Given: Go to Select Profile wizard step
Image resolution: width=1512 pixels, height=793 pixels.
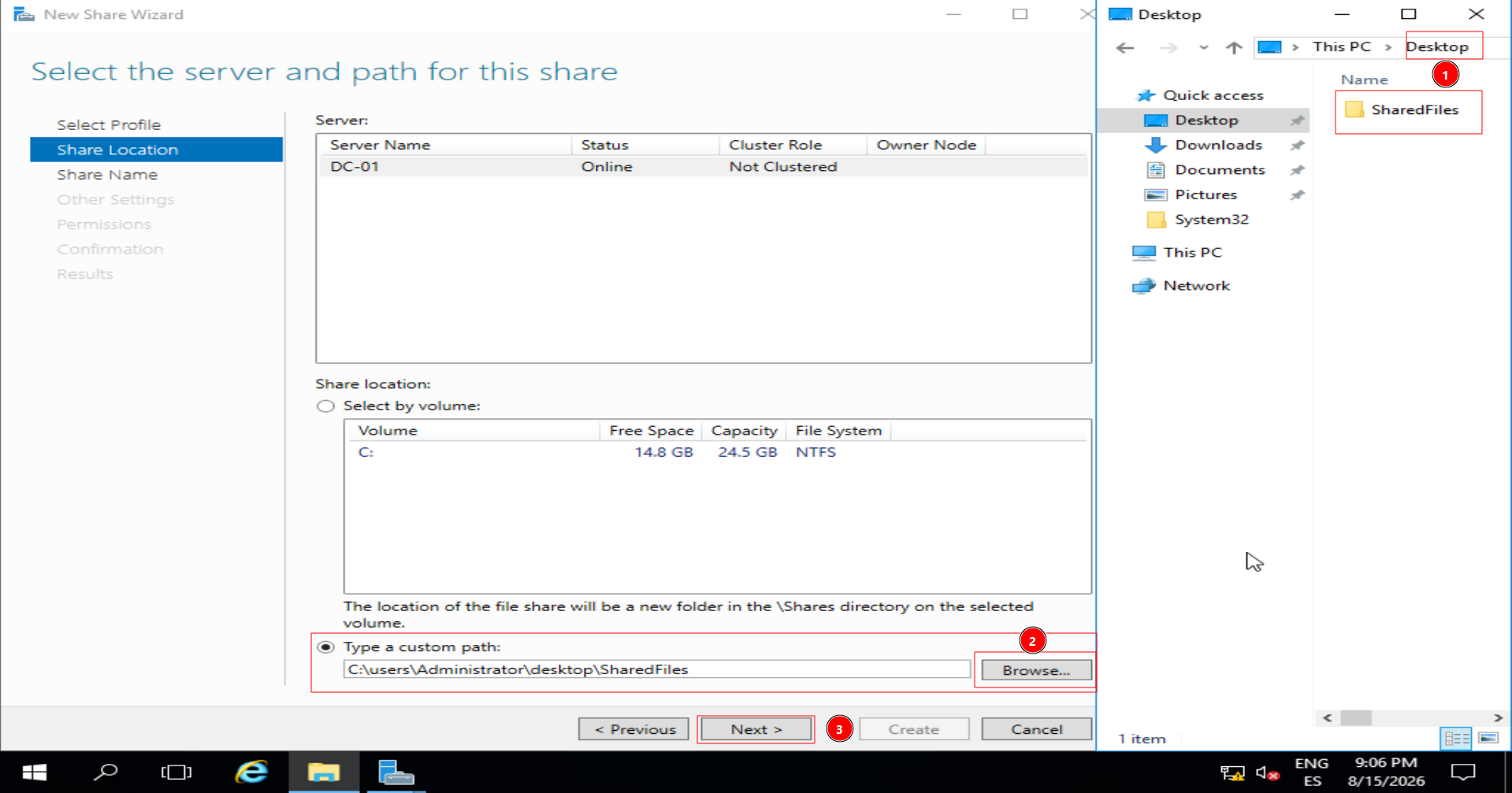Looking at the screenshot, I should pos(109,125).
